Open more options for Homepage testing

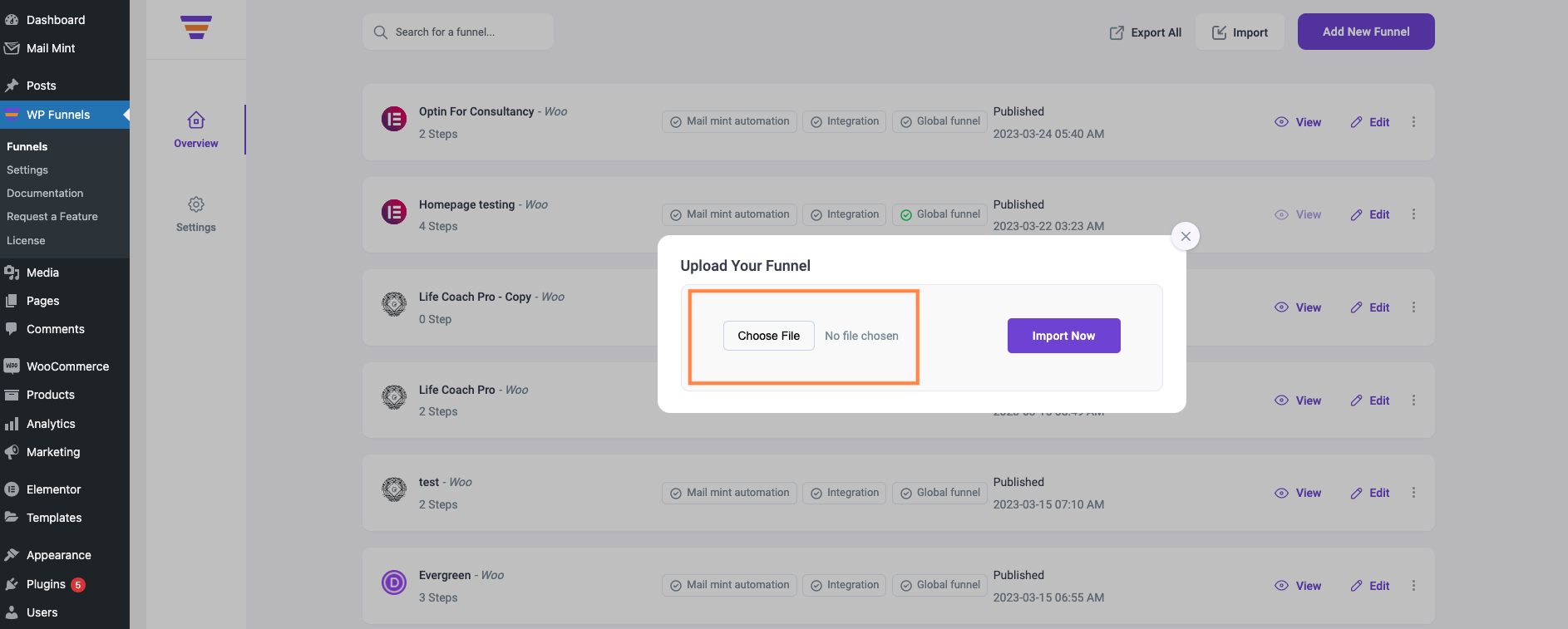click(x=1413, y=214)
